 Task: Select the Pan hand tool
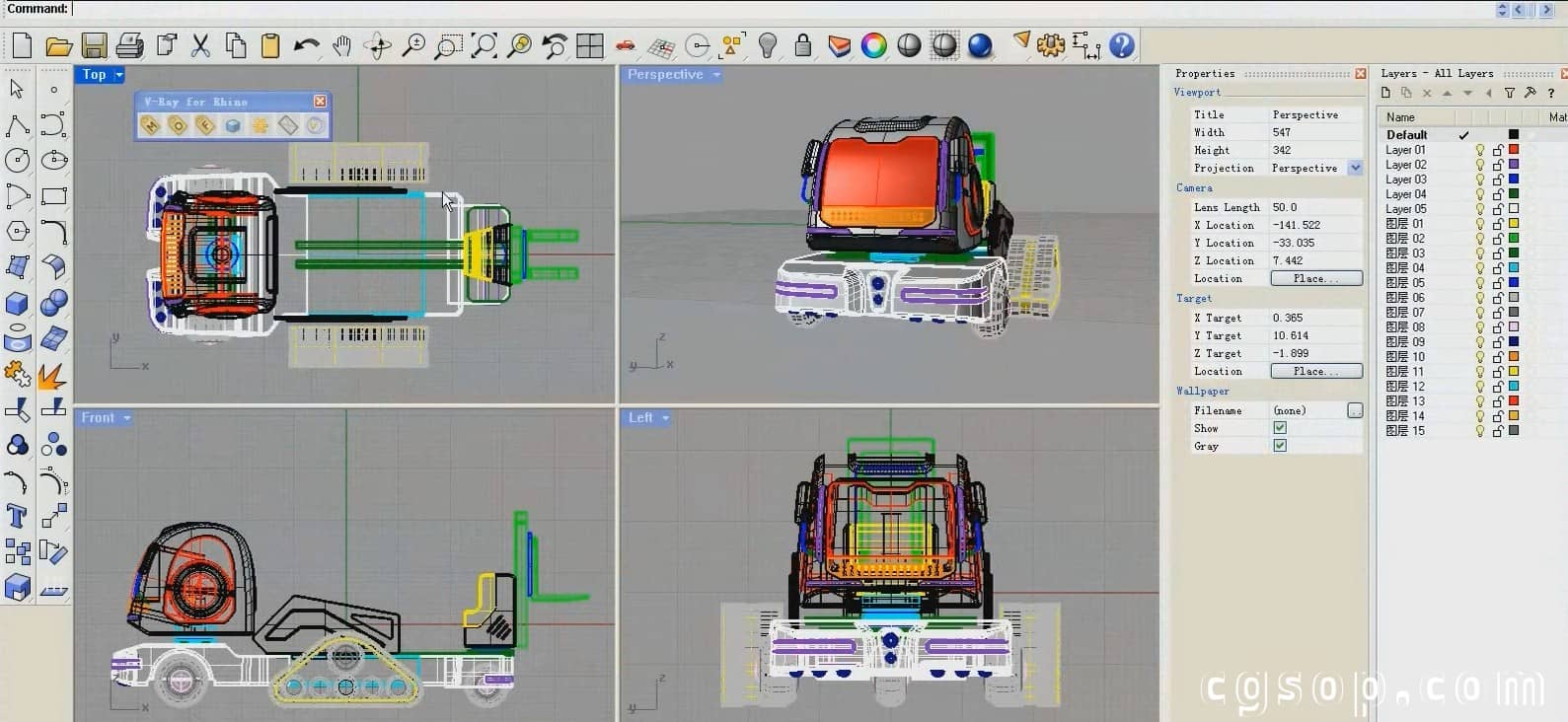pos(341,45)
